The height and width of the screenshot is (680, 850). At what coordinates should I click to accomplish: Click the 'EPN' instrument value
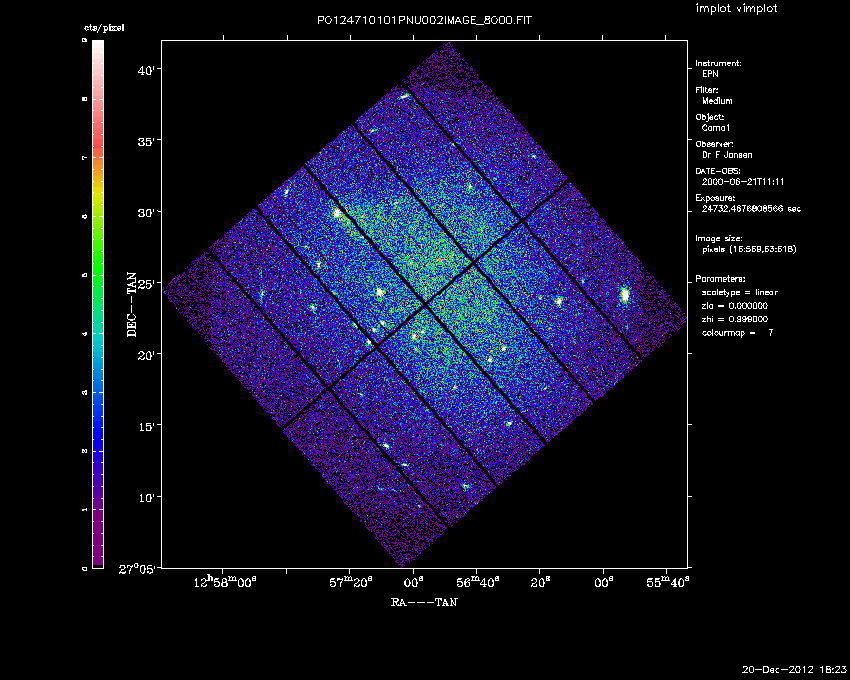click(710, 74)
